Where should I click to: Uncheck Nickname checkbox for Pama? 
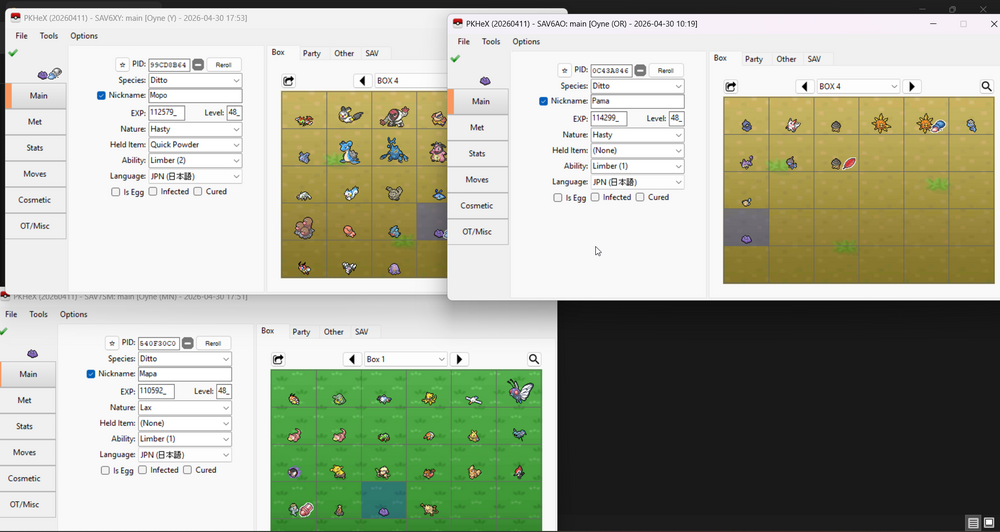tap(543, 101)
